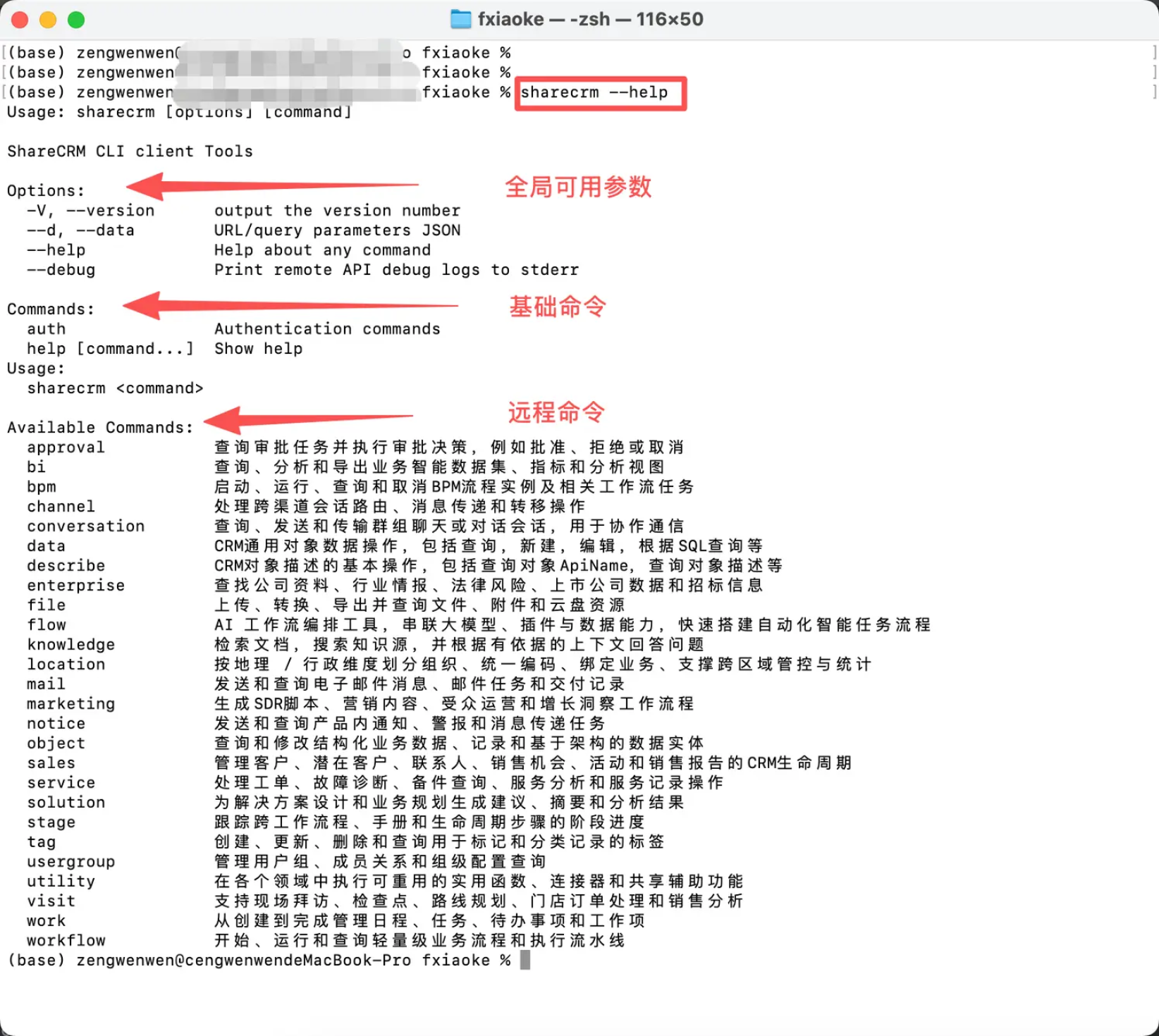Click the 'mail' command
1159x1036 pixels.
pyautogui.click(x=47, y=684)
